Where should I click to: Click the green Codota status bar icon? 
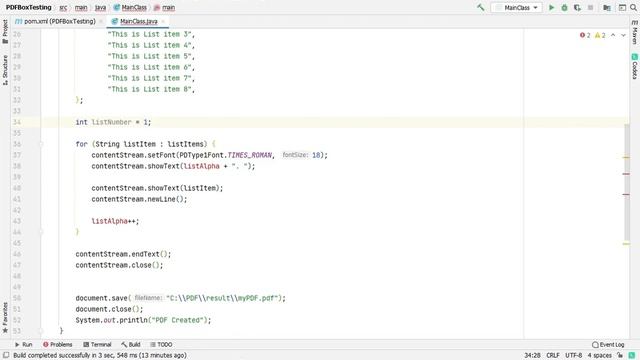coord(632,355)
